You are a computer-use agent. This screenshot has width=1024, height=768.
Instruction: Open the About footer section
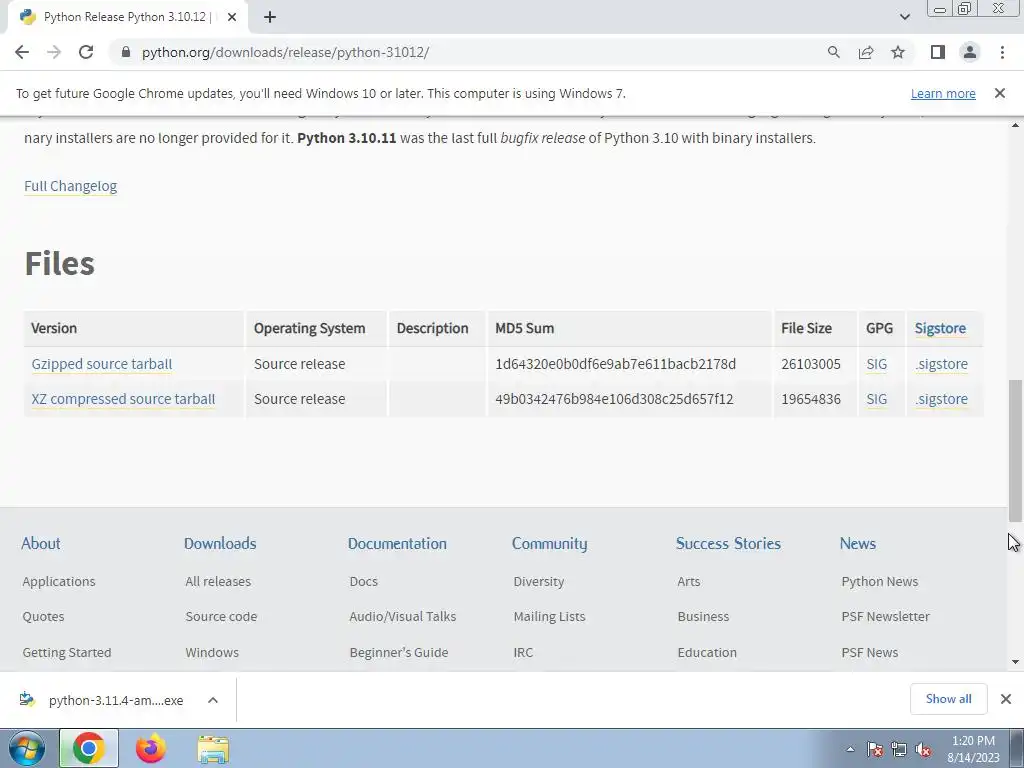pyautogui.click(x=40, y=543)
